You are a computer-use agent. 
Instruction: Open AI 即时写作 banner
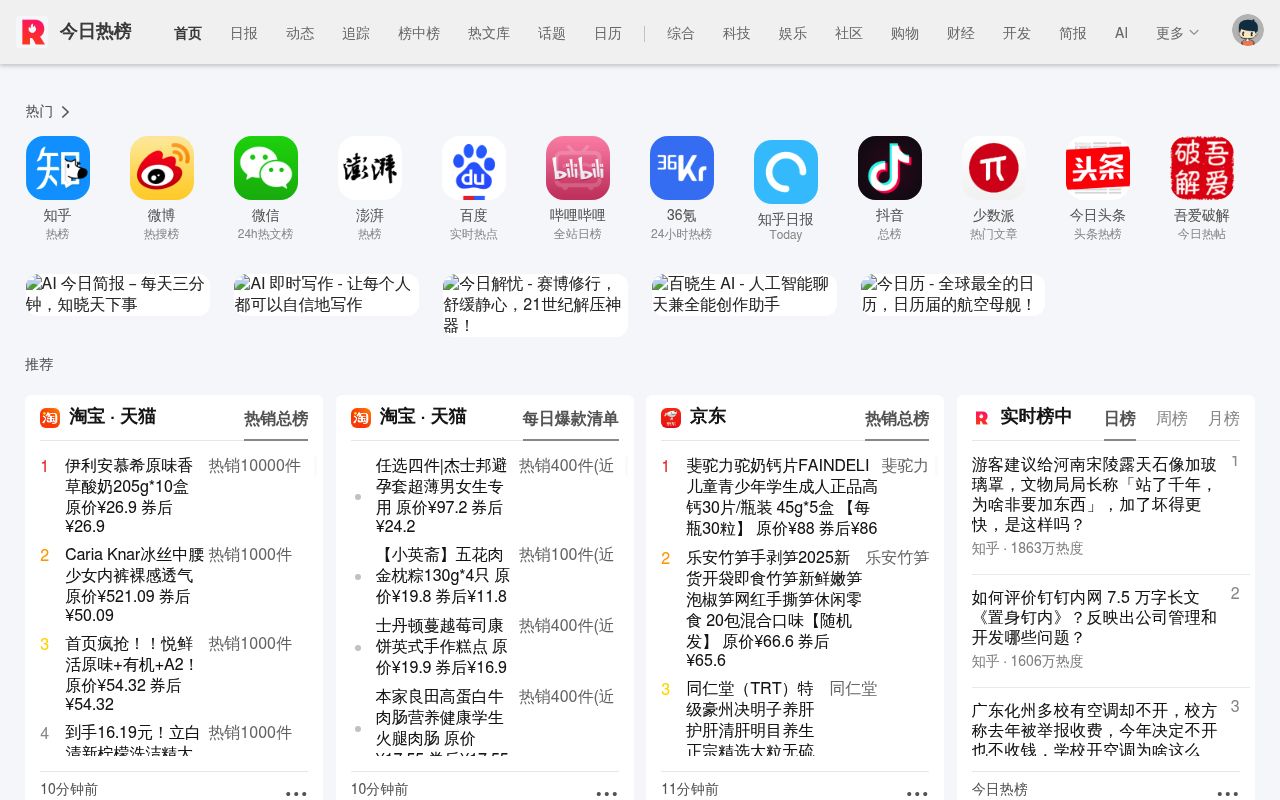[327, 295]
